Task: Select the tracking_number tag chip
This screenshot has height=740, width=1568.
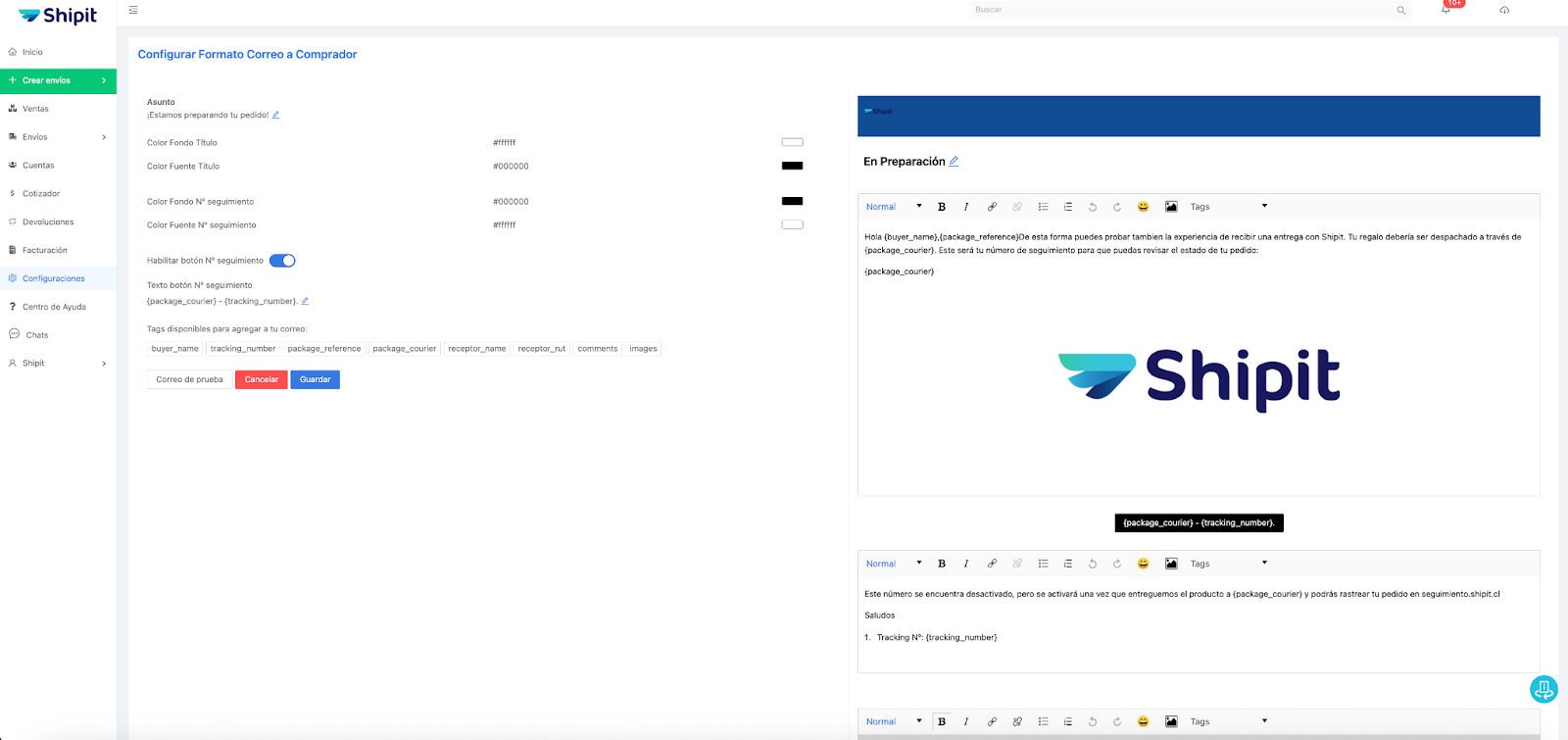Action: coord(243,349)
